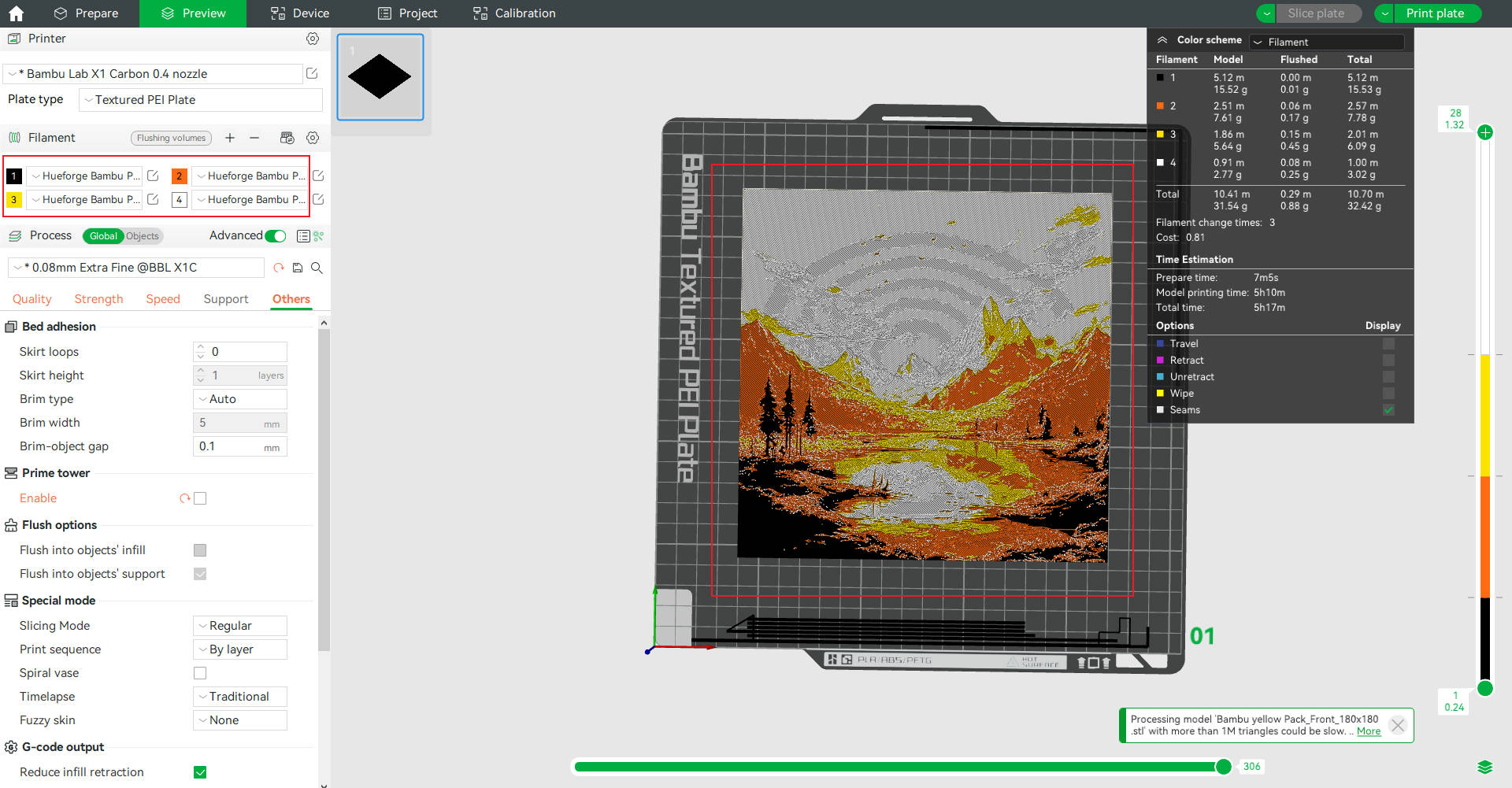This screenshot has height=788, width=1512.
Task: Open filament settings gear icon
Action: 313,138
